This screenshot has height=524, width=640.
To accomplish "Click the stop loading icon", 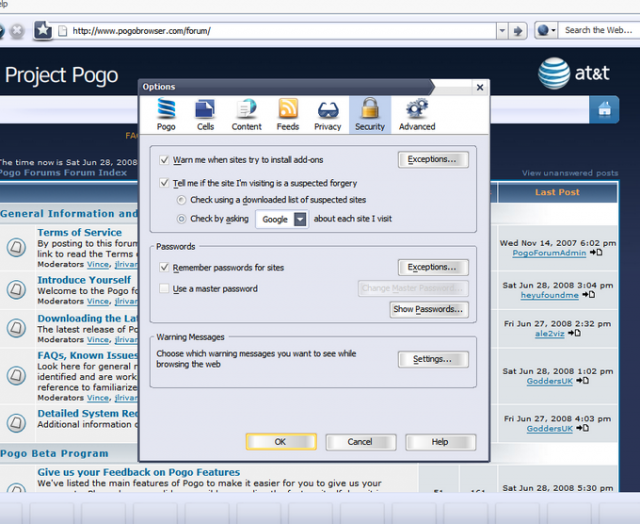I will [17, 31].
